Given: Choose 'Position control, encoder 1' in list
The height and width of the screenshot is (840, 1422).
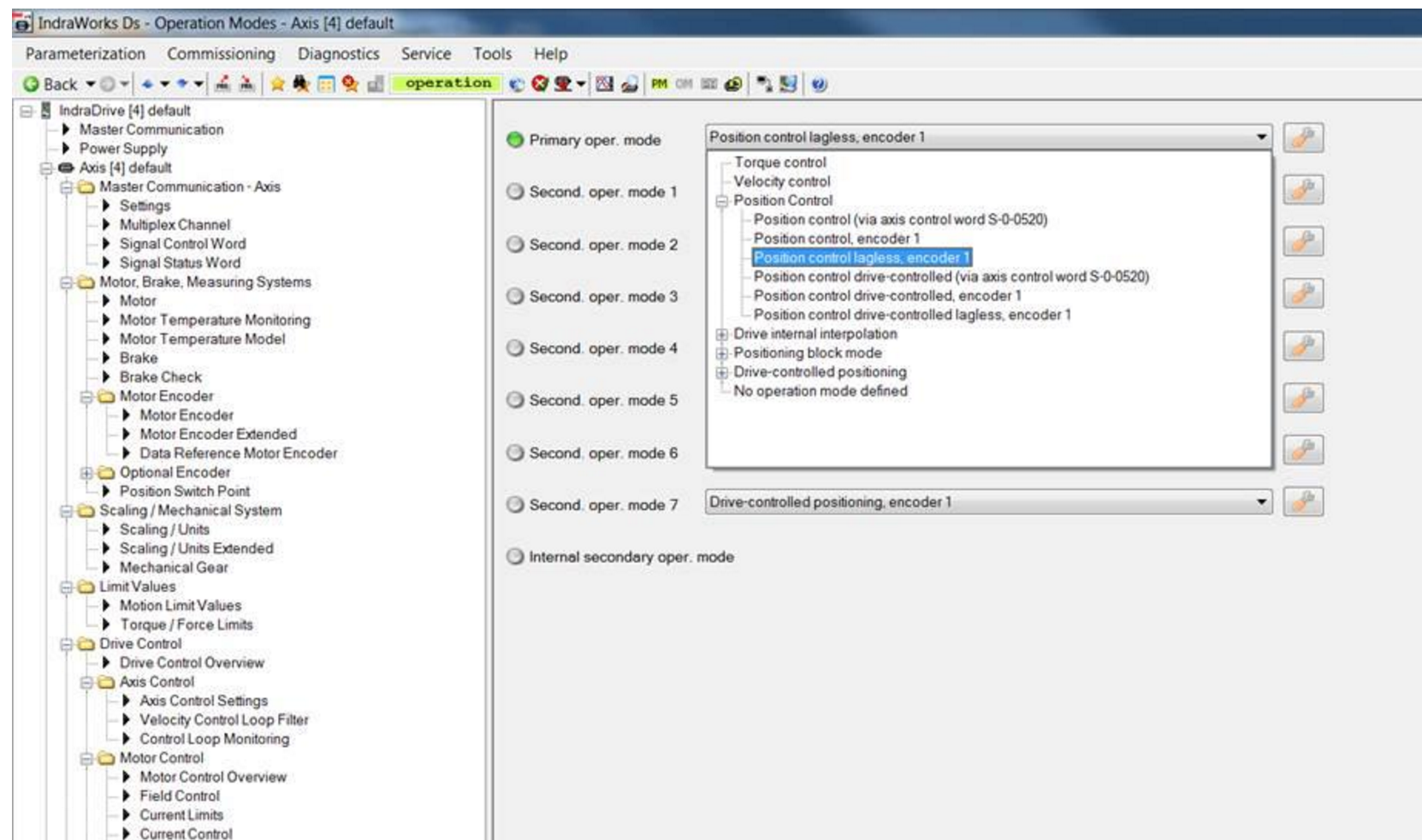Looking at the screenshot, I should [x=836, y=239].
